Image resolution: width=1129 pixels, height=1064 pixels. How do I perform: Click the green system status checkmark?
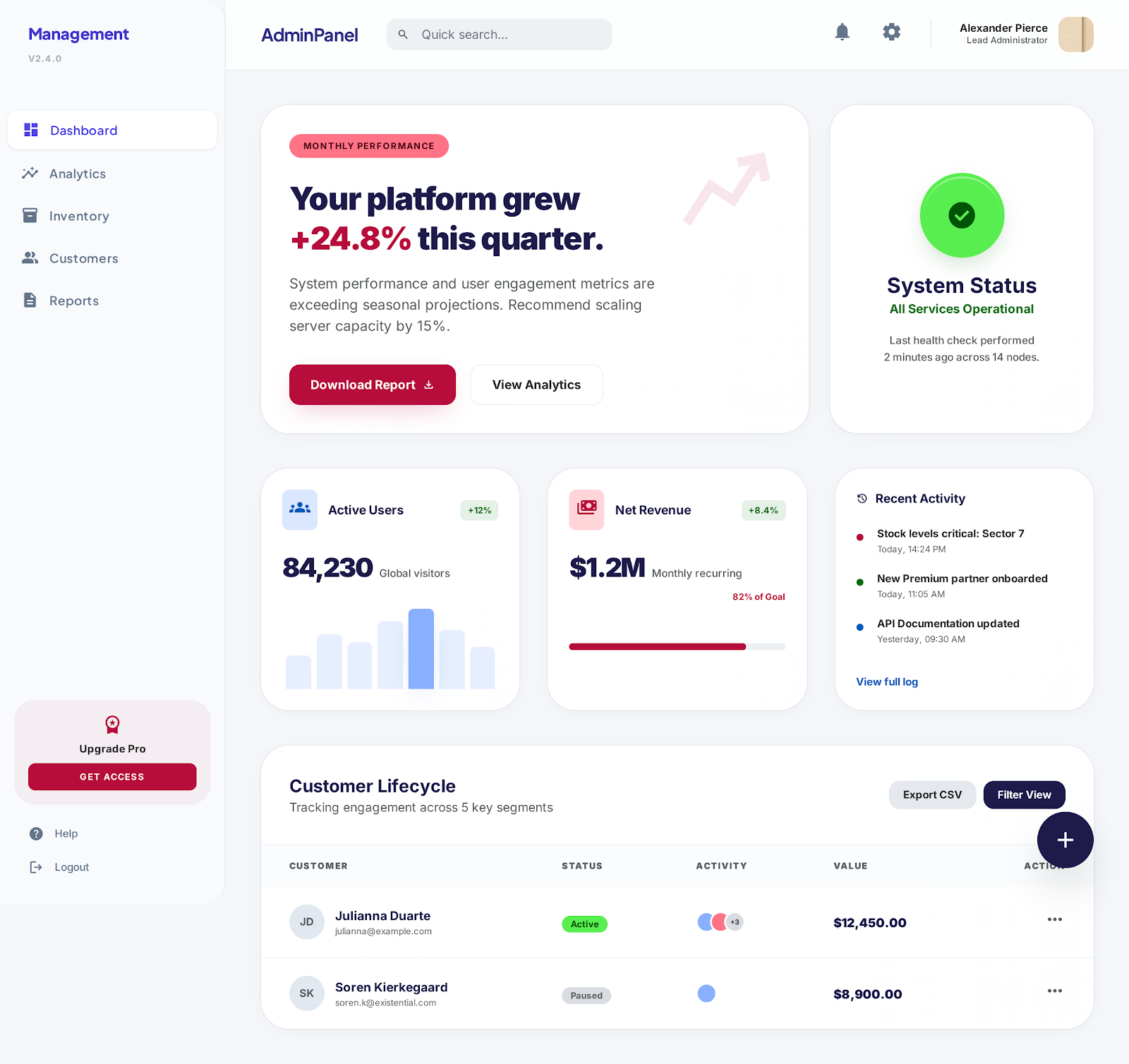(962, 215)
